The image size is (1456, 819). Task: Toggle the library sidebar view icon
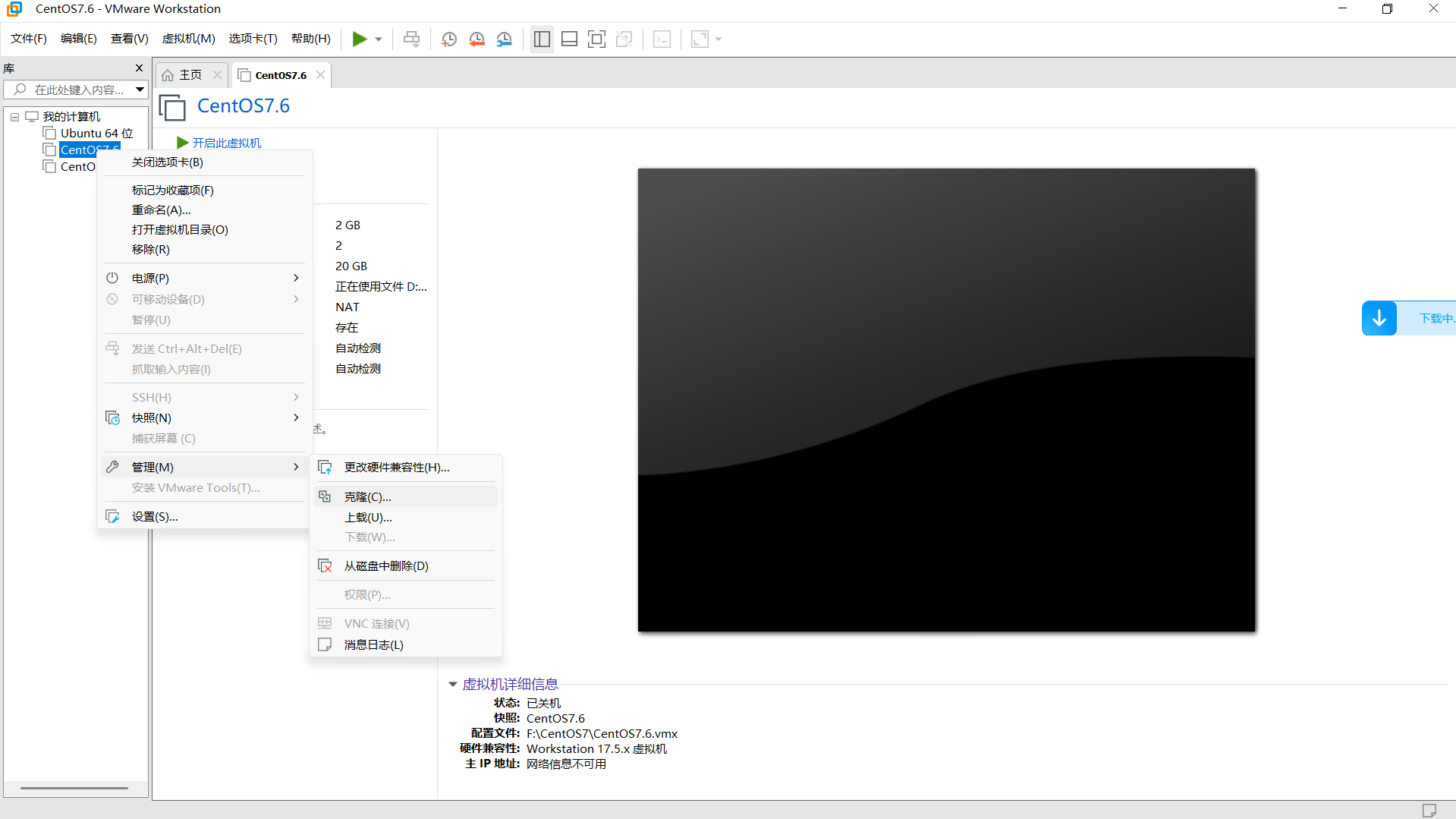coord(542,39)
